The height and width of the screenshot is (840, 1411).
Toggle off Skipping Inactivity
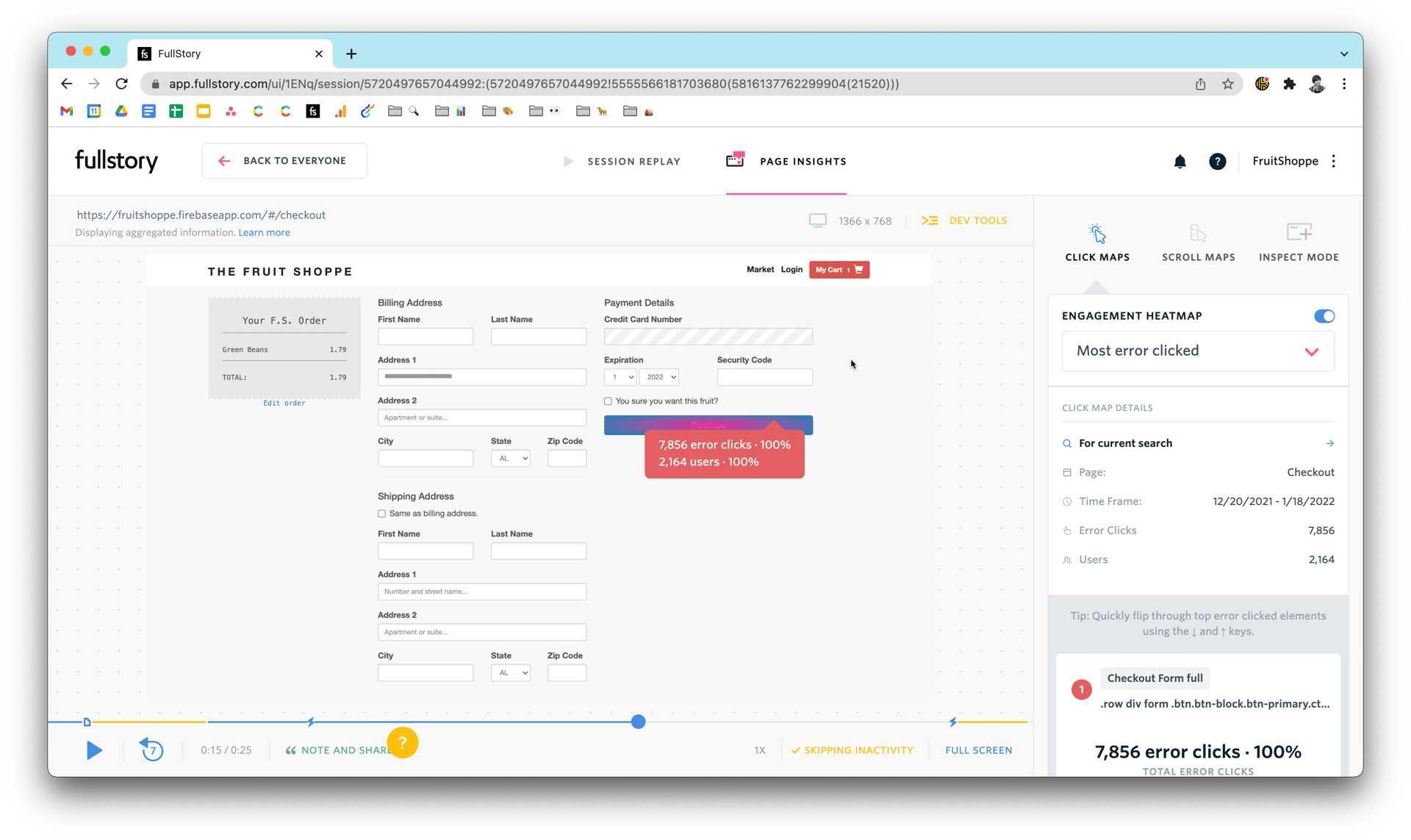click(852, 750)
